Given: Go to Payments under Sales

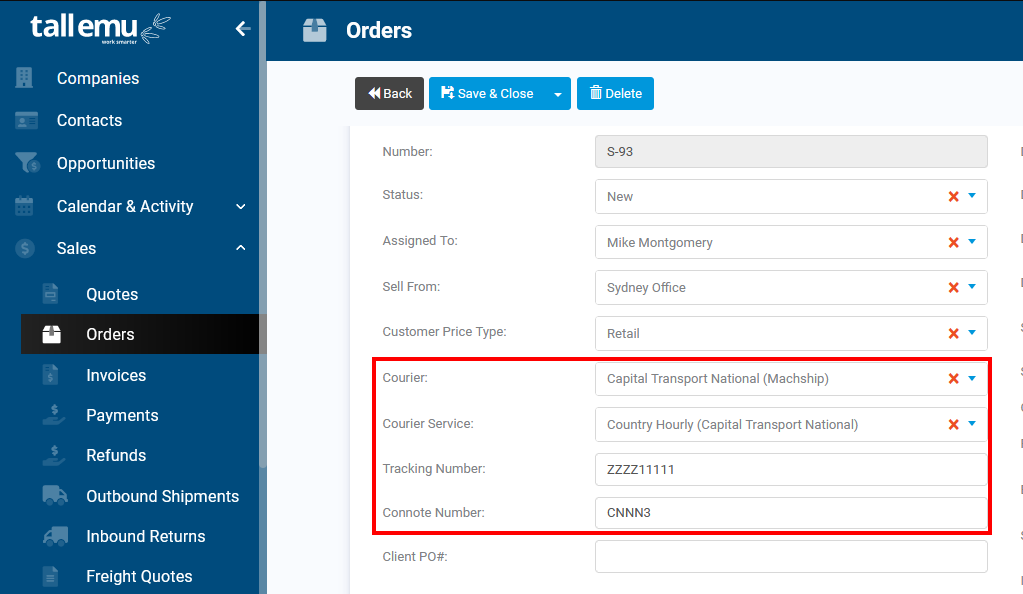Looking at the screenshot, I should point(122,415).
